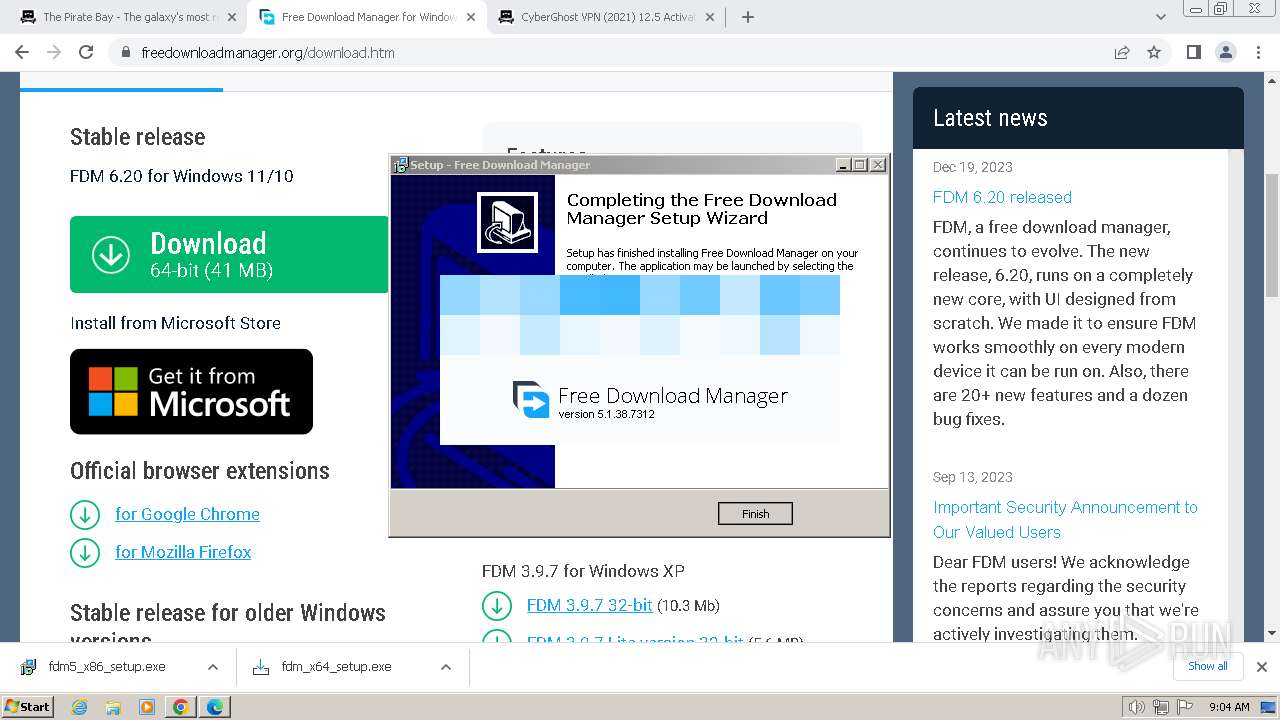Click the scrollbar up arrow
The image size is (1280, 720).
(1271, 80)
